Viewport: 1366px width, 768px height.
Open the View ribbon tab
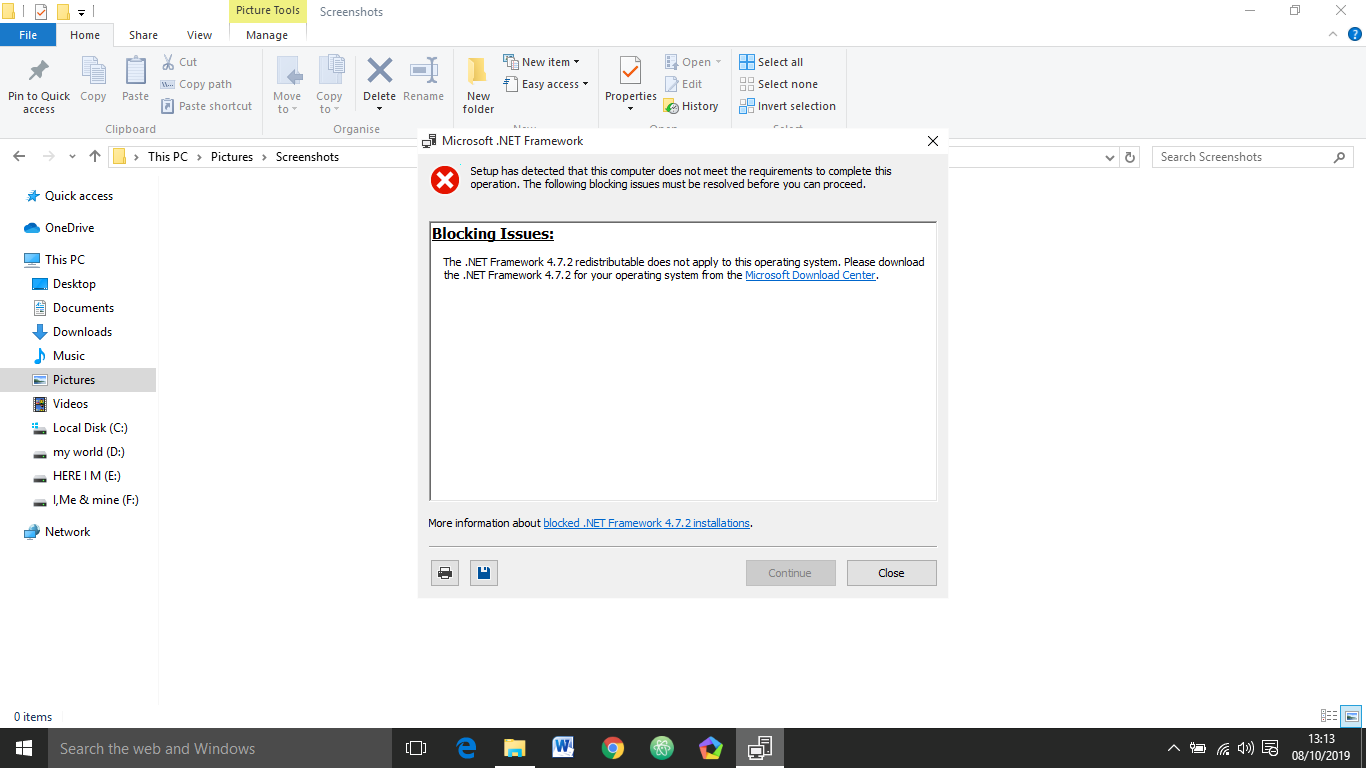coord(200,35)
